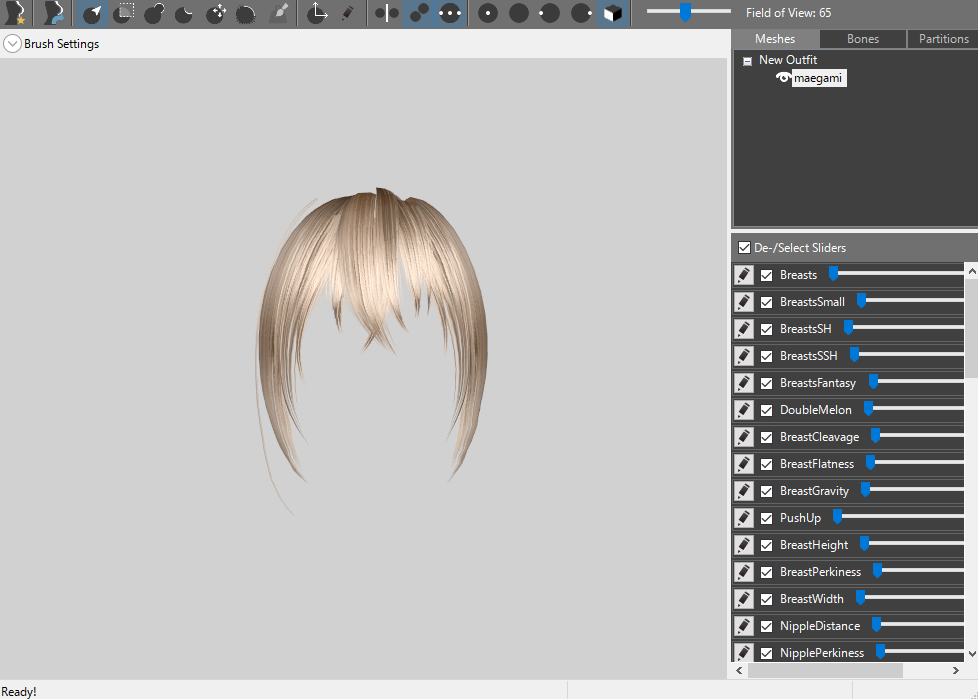Uncheck the De-/Select Sliders checkbox

click(x=744, y=248)
